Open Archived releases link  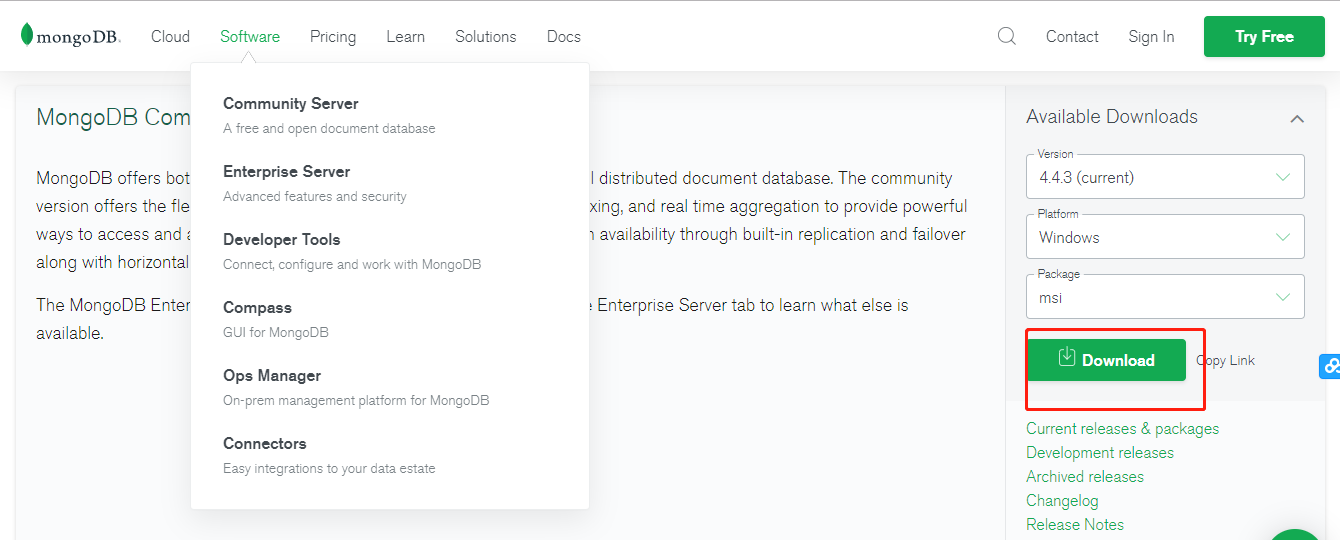[x=1085, y=476]
